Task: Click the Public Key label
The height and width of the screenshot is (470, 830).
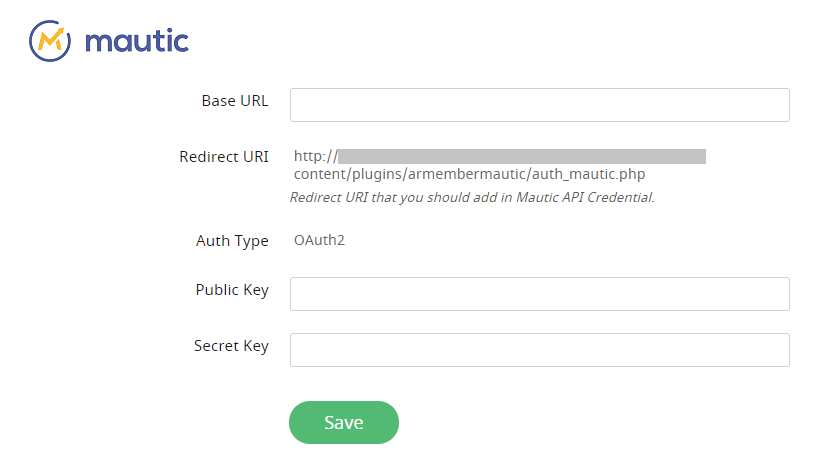Action: (x=232, y=290)
